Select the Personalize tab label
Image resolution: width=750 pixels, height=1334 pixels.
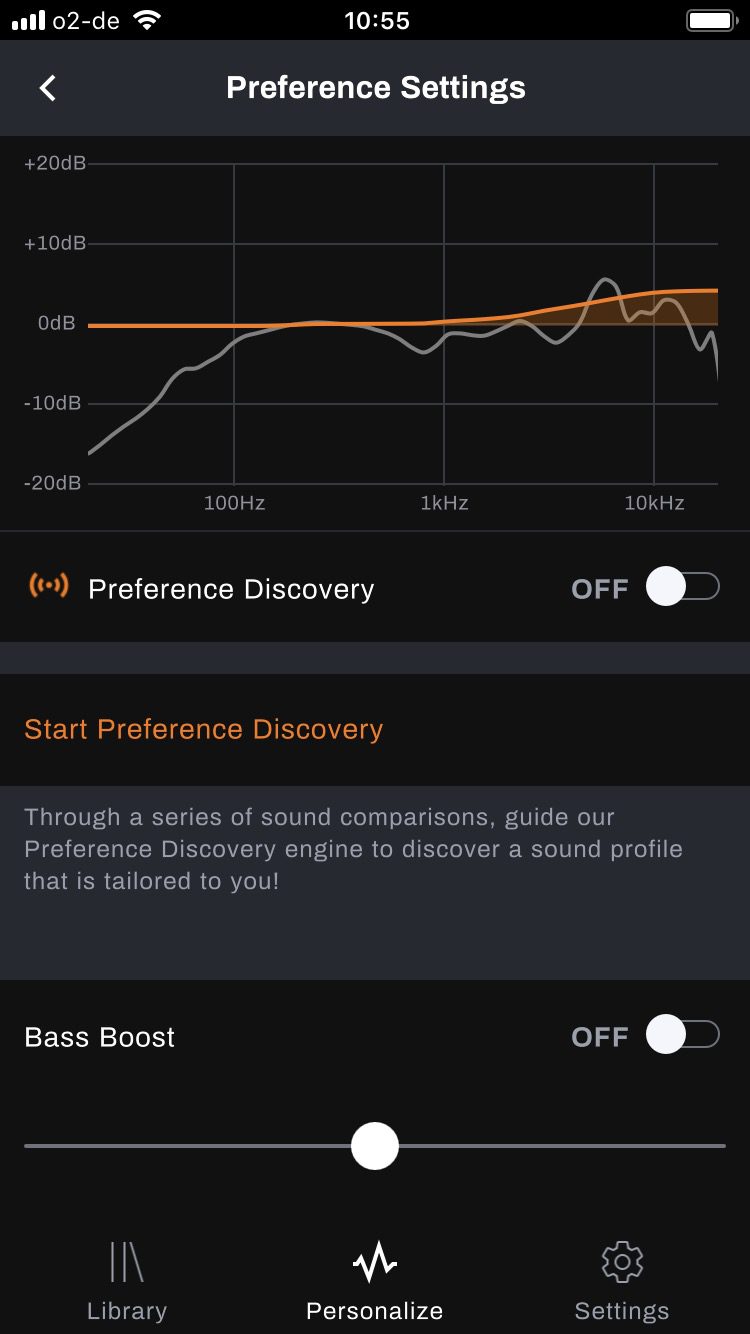pyautogui.click(x=375, y=1311)
